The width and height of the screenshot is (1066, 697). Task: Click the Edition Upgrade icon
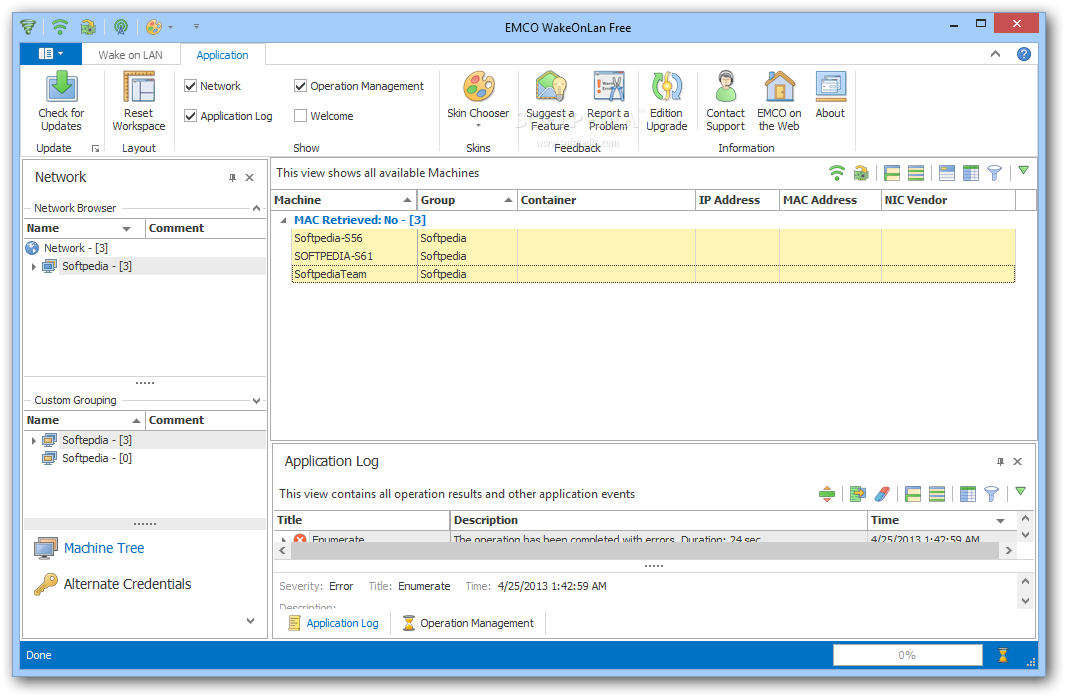pos(666,87)
